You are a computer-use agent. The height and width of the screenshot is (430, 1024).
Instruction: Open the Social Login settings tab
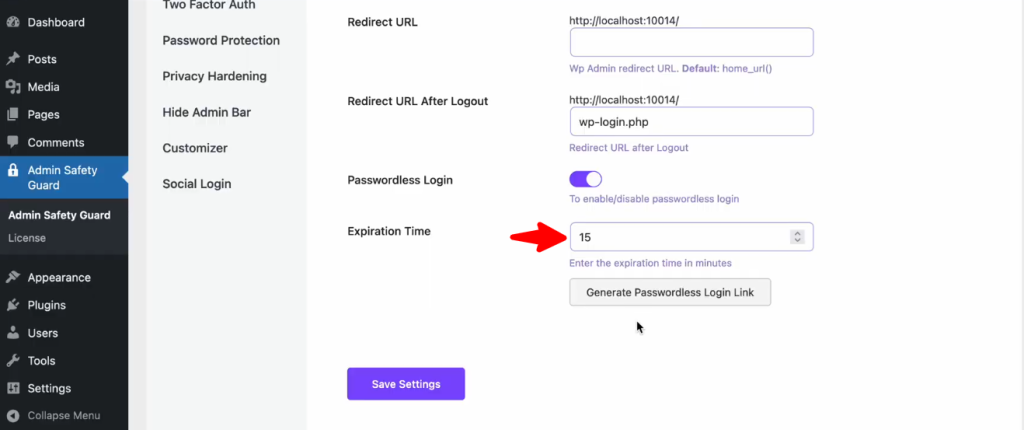point(196,184)
